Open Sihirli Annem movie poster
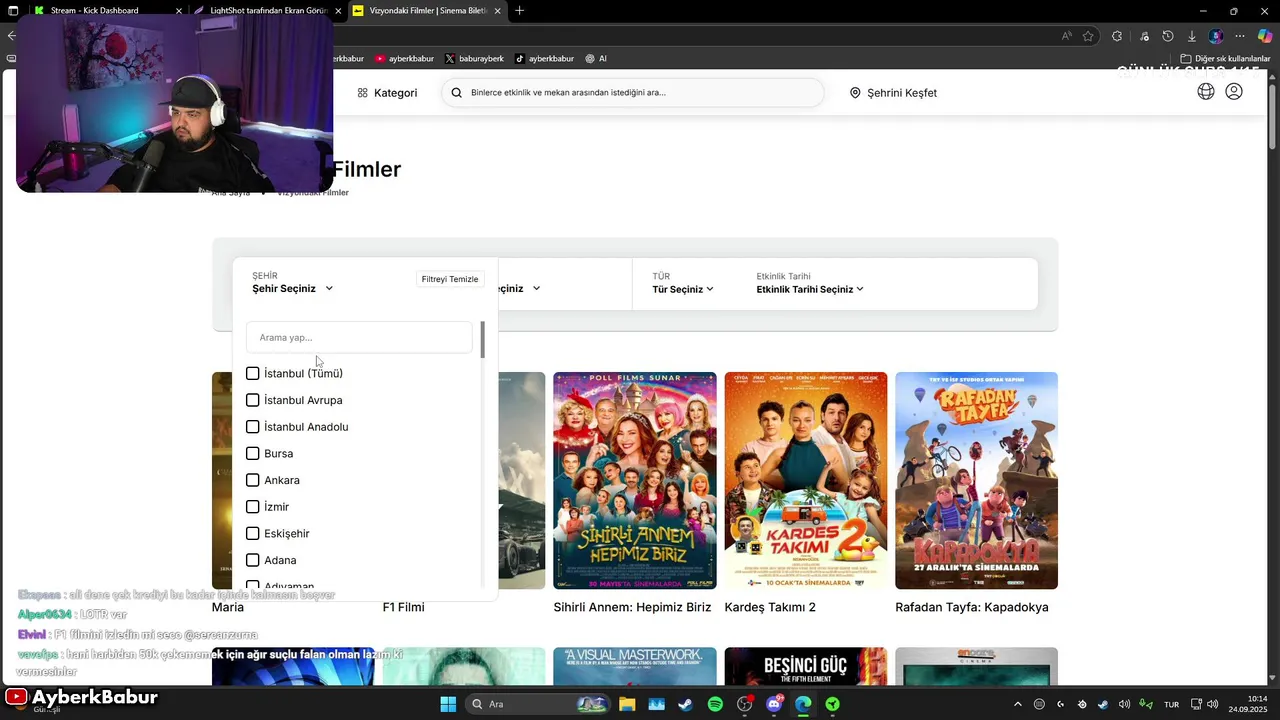Screen dimensions: 1280x720 [635, 480]
